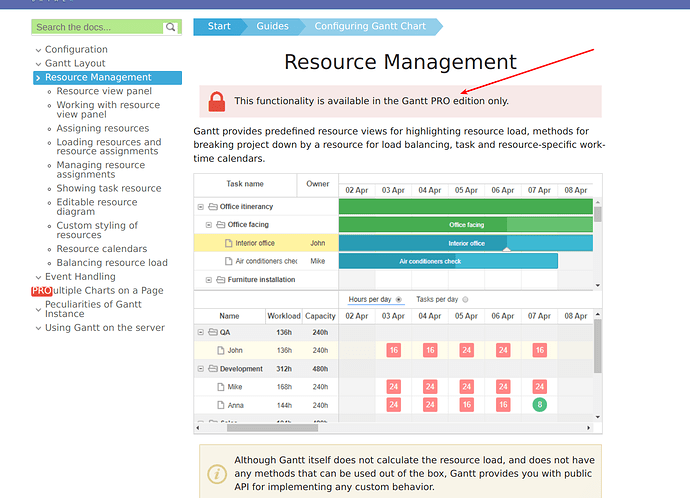This screenshot has height=498, width=690.
Task: Click Furniture installation folder icon
Action: click(x=221, y=279)
